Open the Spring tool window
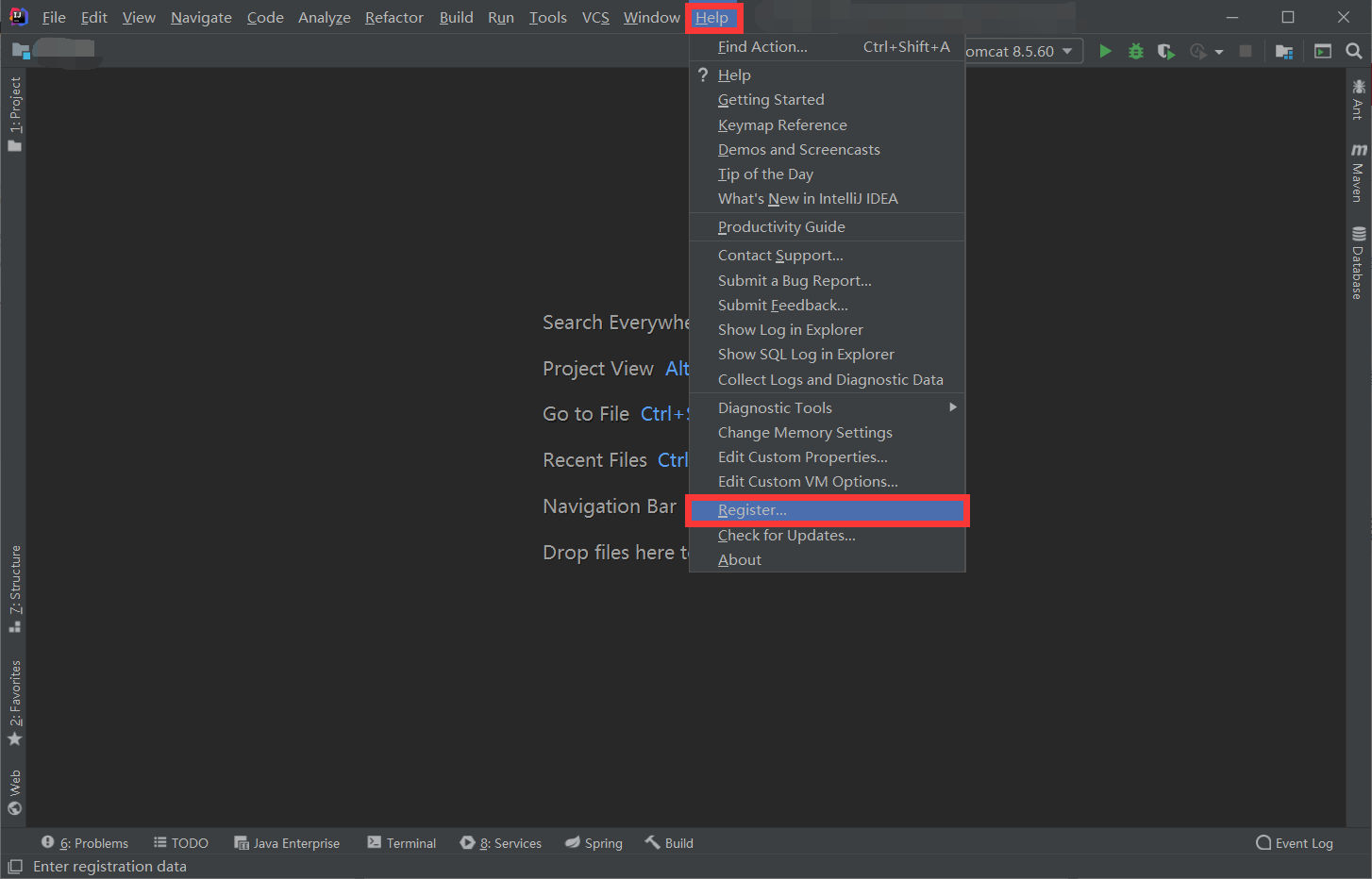 point(594,843)
